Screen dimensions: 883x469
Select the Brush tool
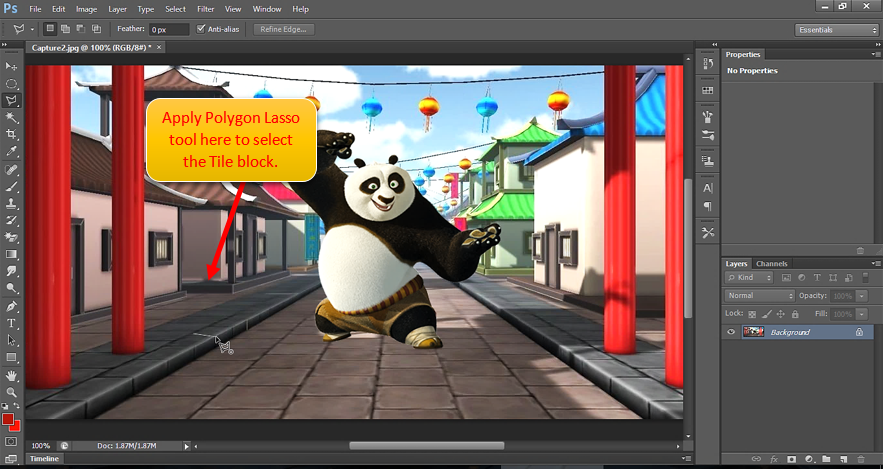pyautogui.click(x=11, y=186)
